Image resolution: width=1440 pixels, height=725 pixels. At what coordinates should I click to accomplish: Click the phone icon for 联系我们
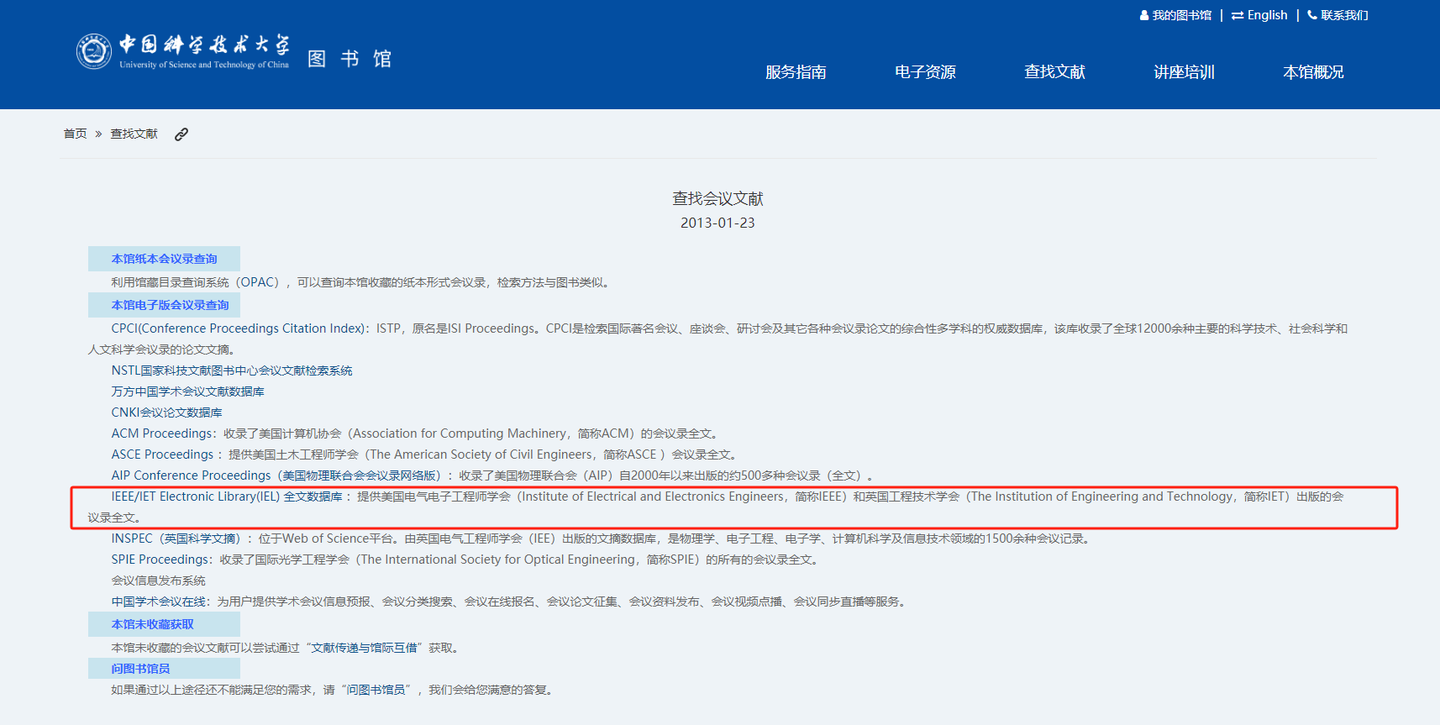pyautogui.click(x=1312, y=15)
